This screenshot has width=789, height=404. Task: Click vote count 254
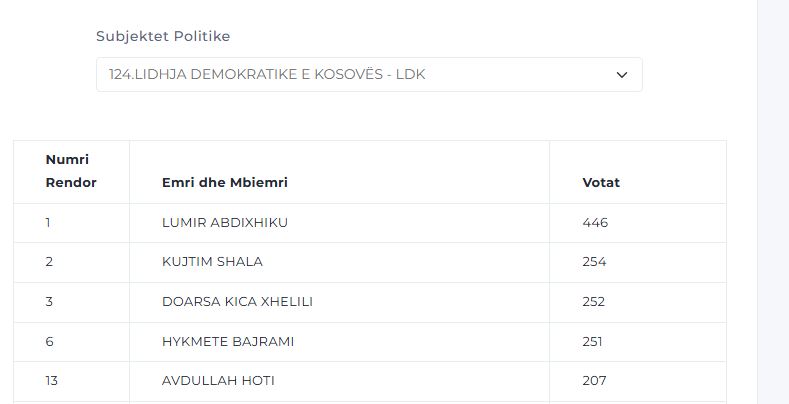[x=594, y=262]
